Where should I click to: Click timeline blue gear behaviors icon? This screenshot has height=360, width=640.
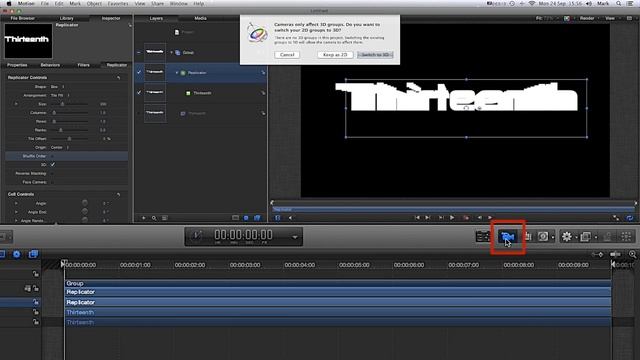17,254
